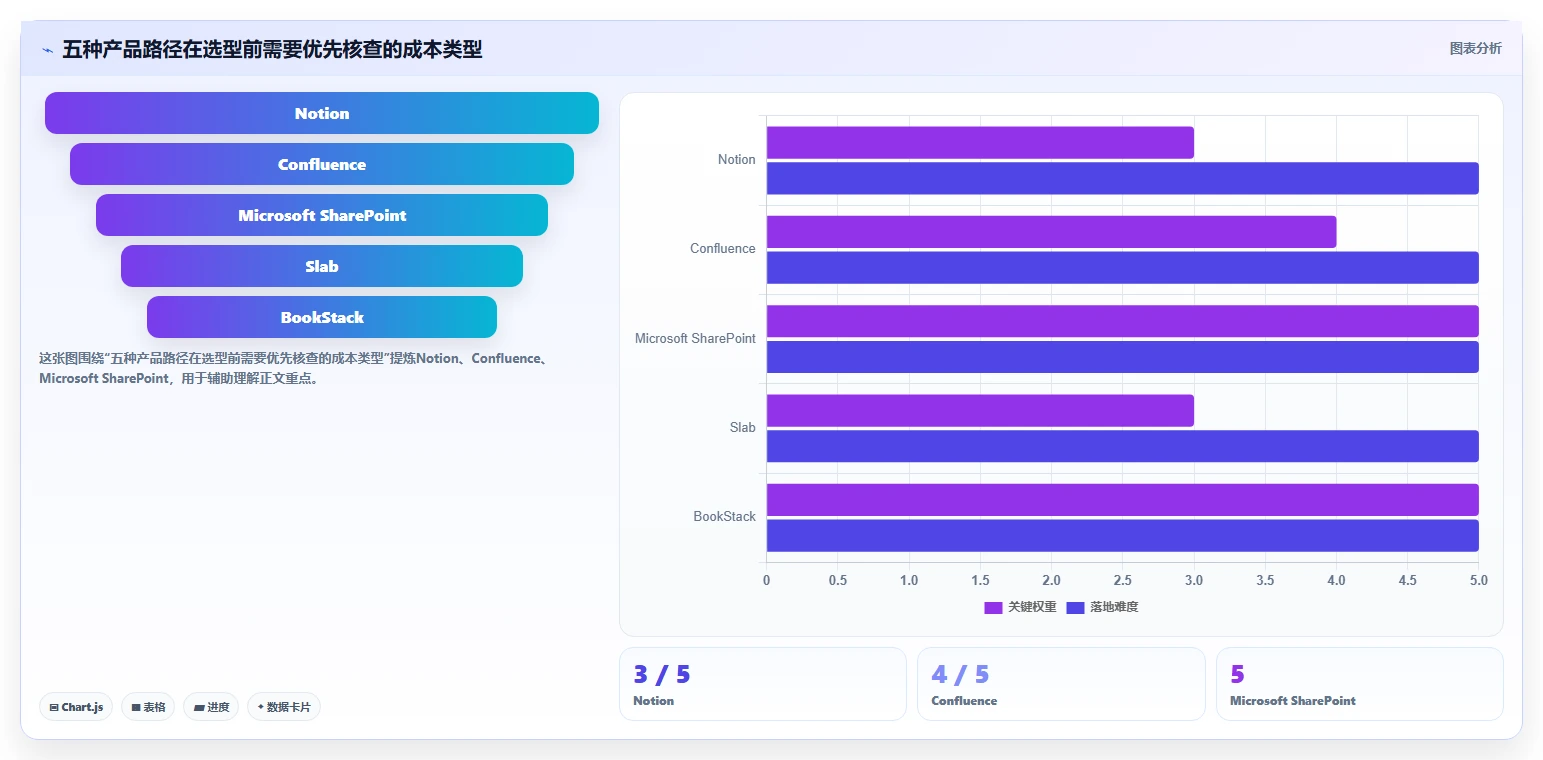Image resolution: width=1543 pixels, height=760 pixels.
Task: Click the 落地难度 legend text
Action: coord(1114,607)
